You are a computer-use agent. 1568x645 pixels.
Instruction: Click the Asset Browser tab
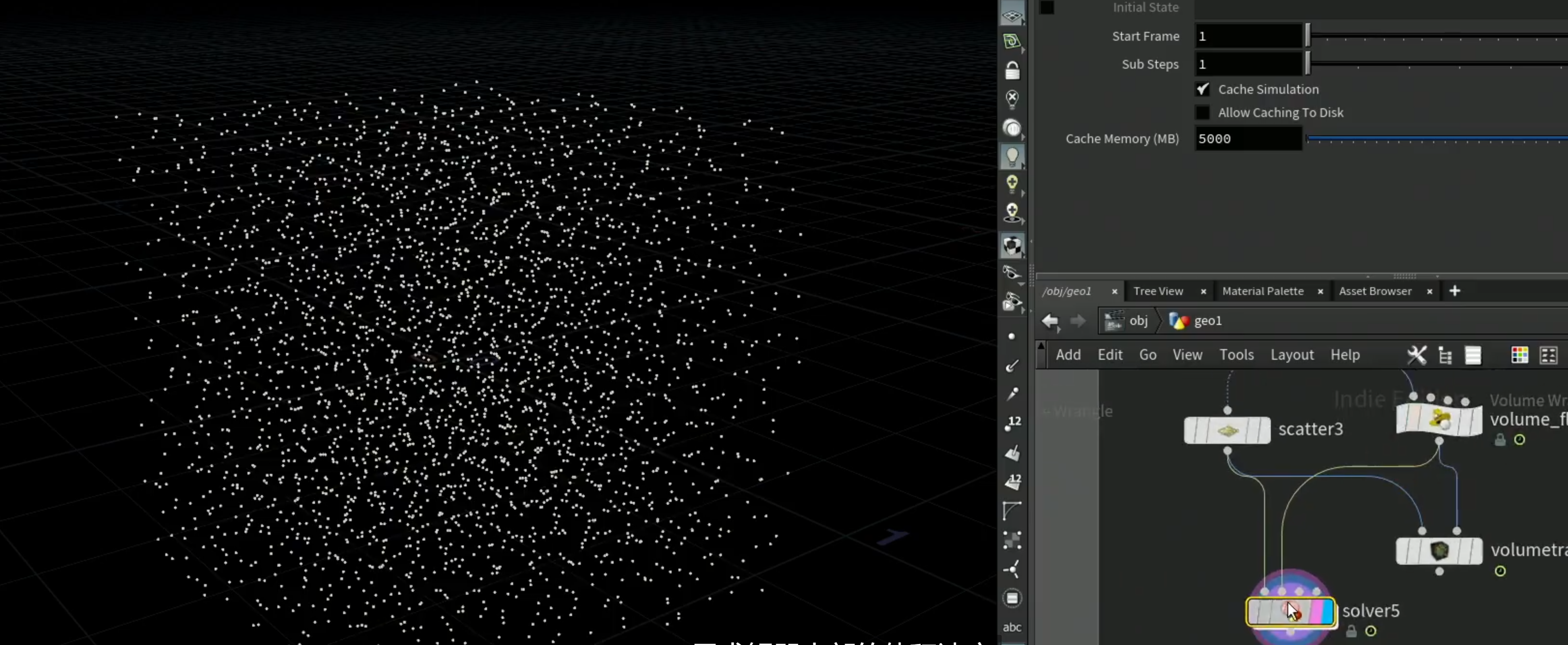(1374, 291)
